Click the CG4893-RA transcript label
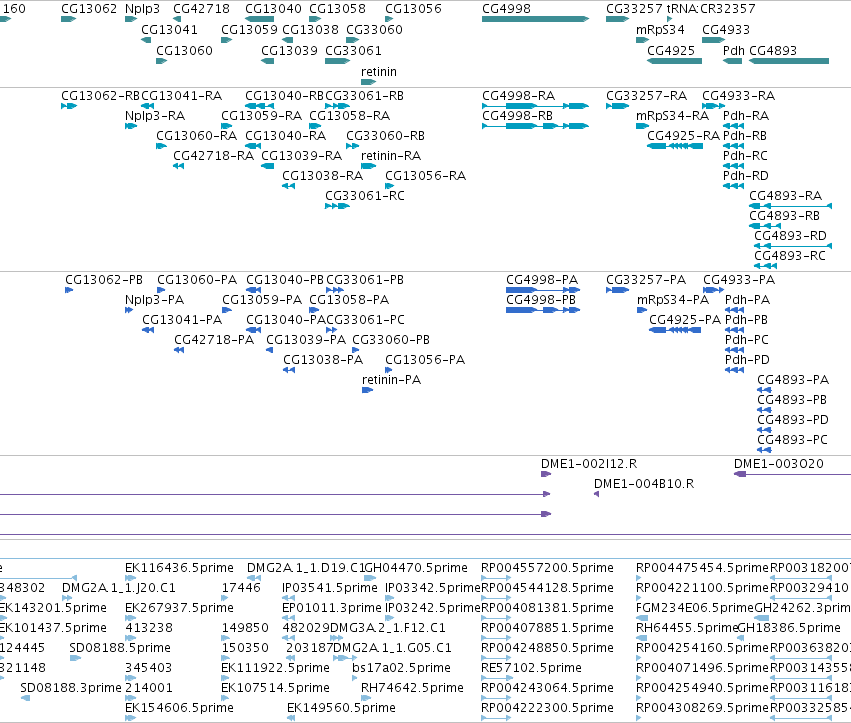This screenshot has width=851, height=723. click(785, 196)
